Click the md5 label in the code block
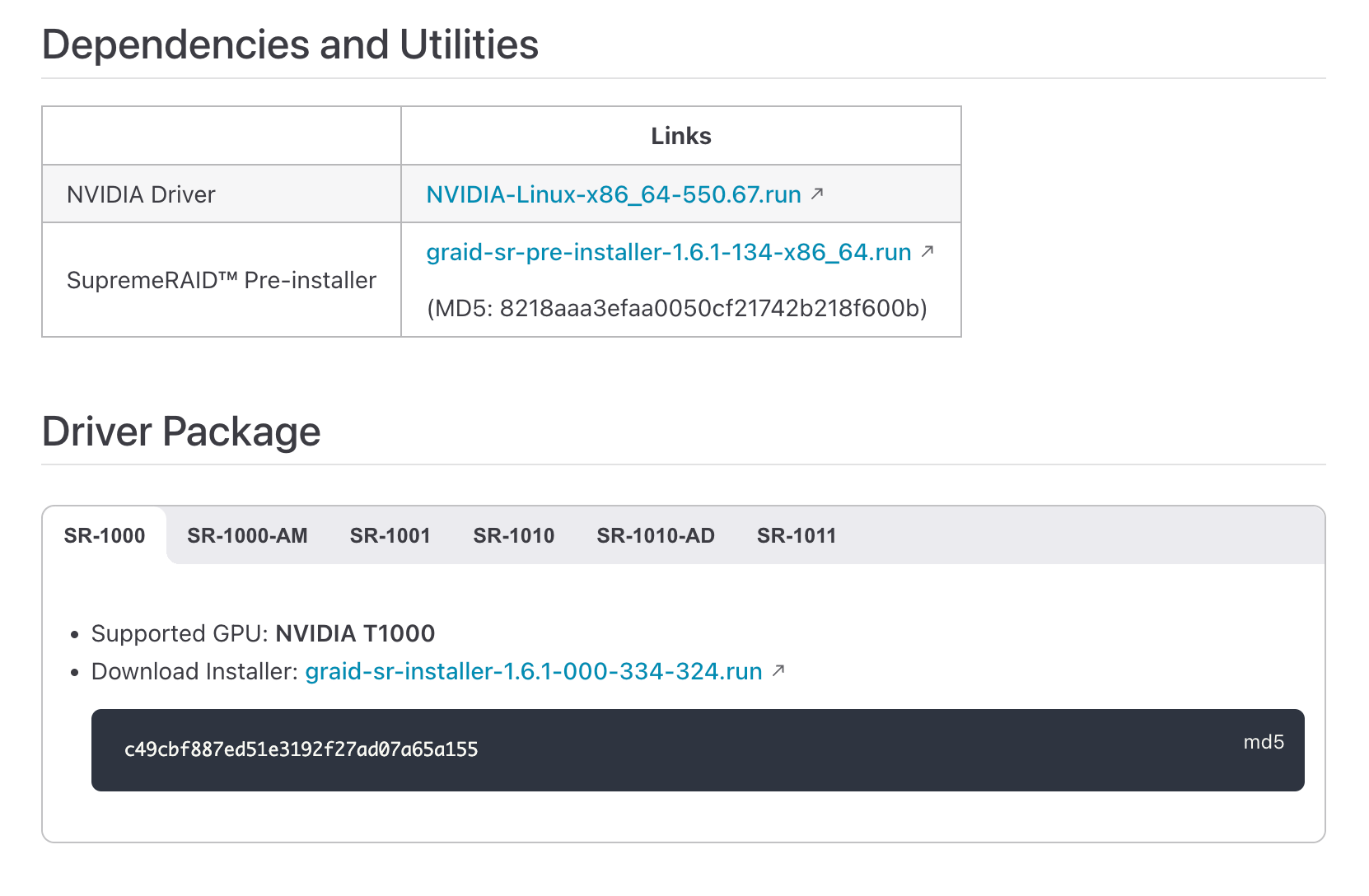Viewport: 1369px width, 896px height. coord(1264,742)
